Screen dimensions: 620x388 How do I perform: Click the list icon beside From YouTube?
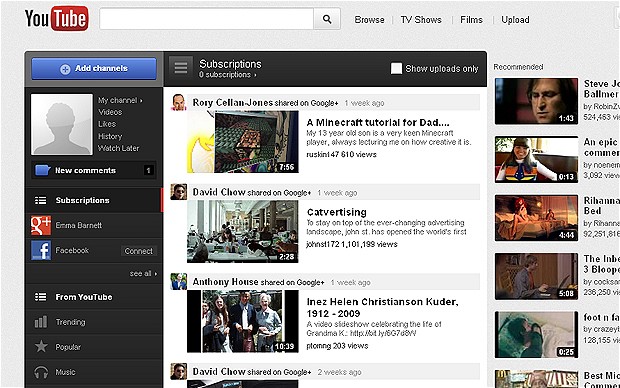coord(40,297)
